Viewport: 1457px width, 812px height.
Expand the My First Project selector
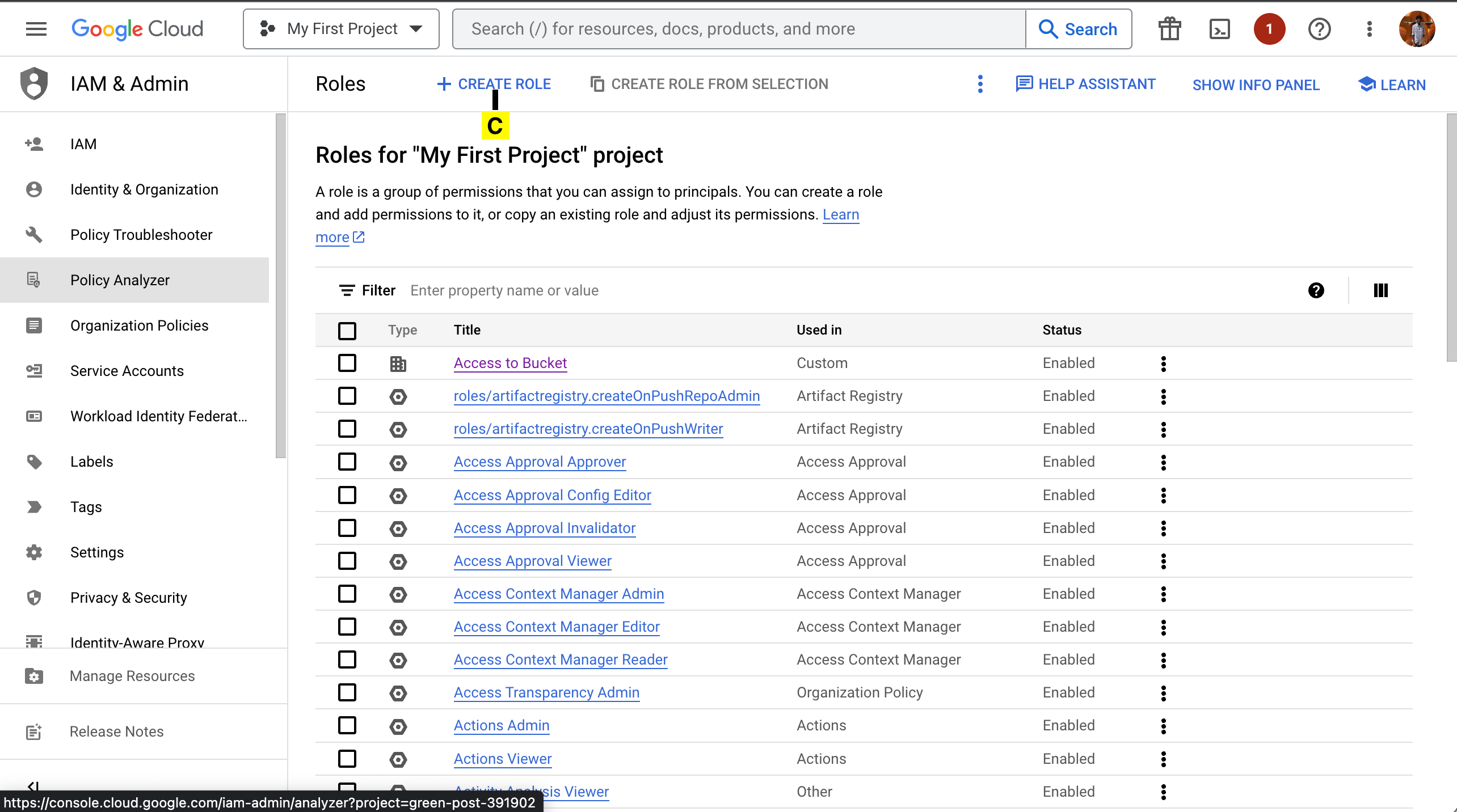[341, 29]
